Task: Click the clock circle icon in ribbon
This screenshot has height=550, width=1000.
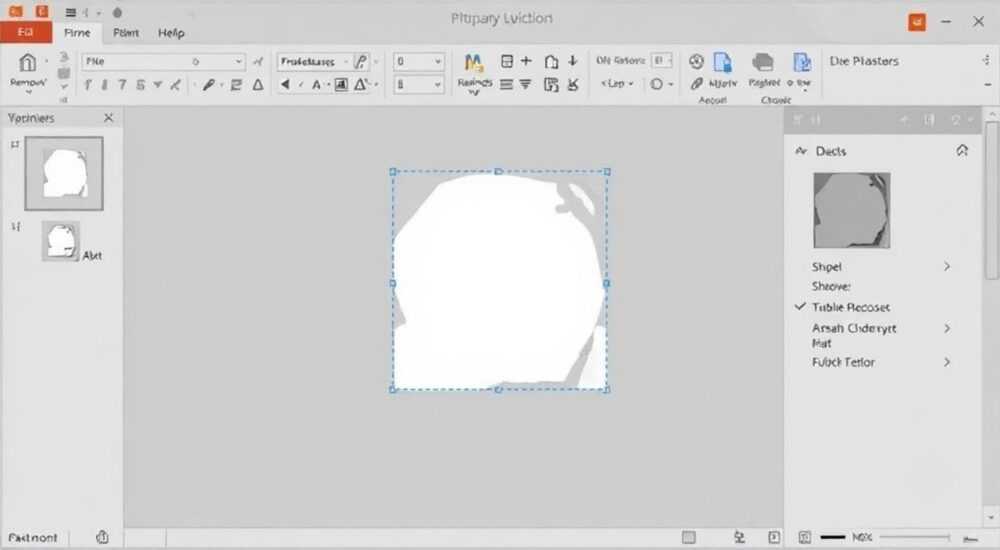Action: click(x=696, y=61)
